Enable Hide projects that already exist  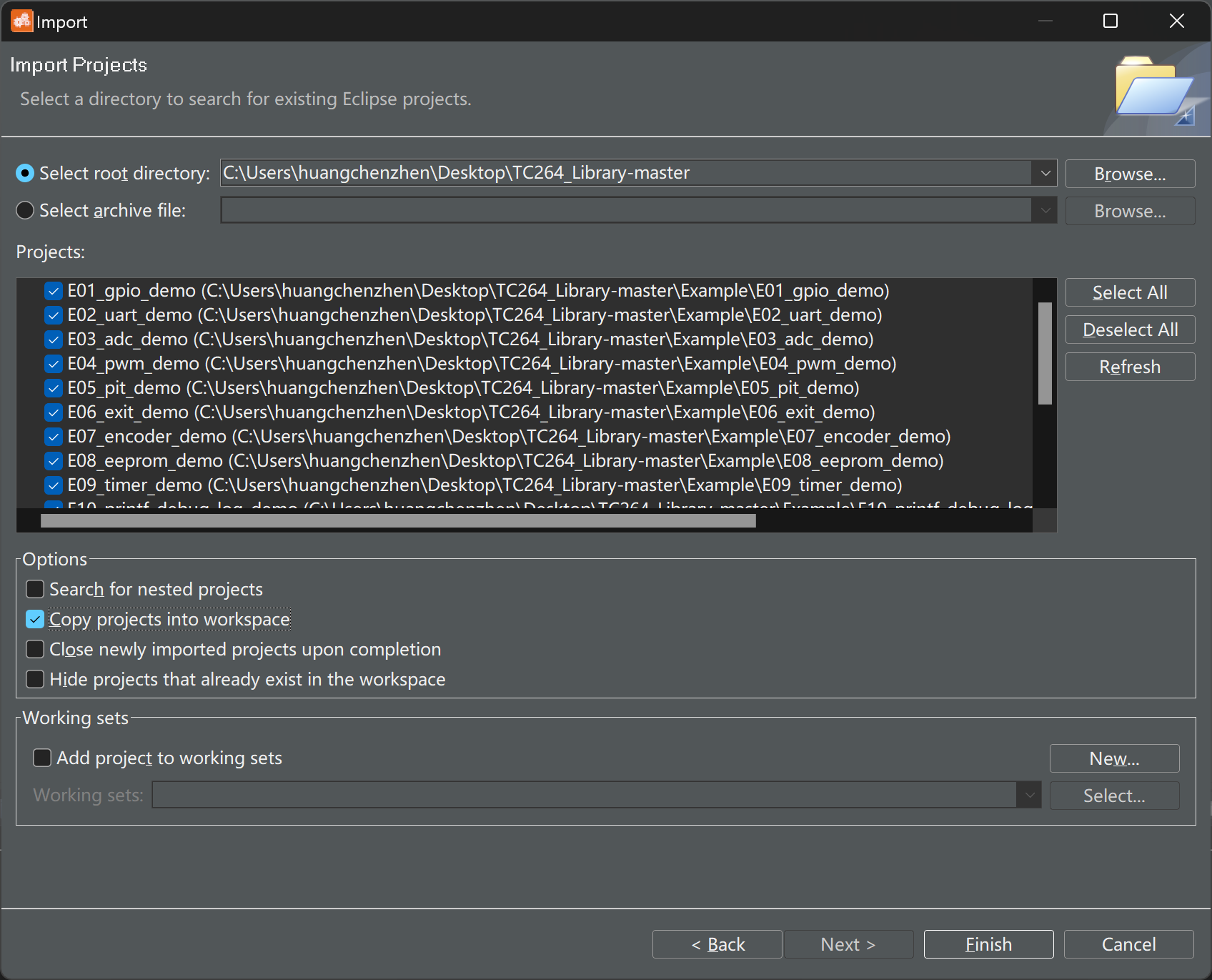[35, 679]
